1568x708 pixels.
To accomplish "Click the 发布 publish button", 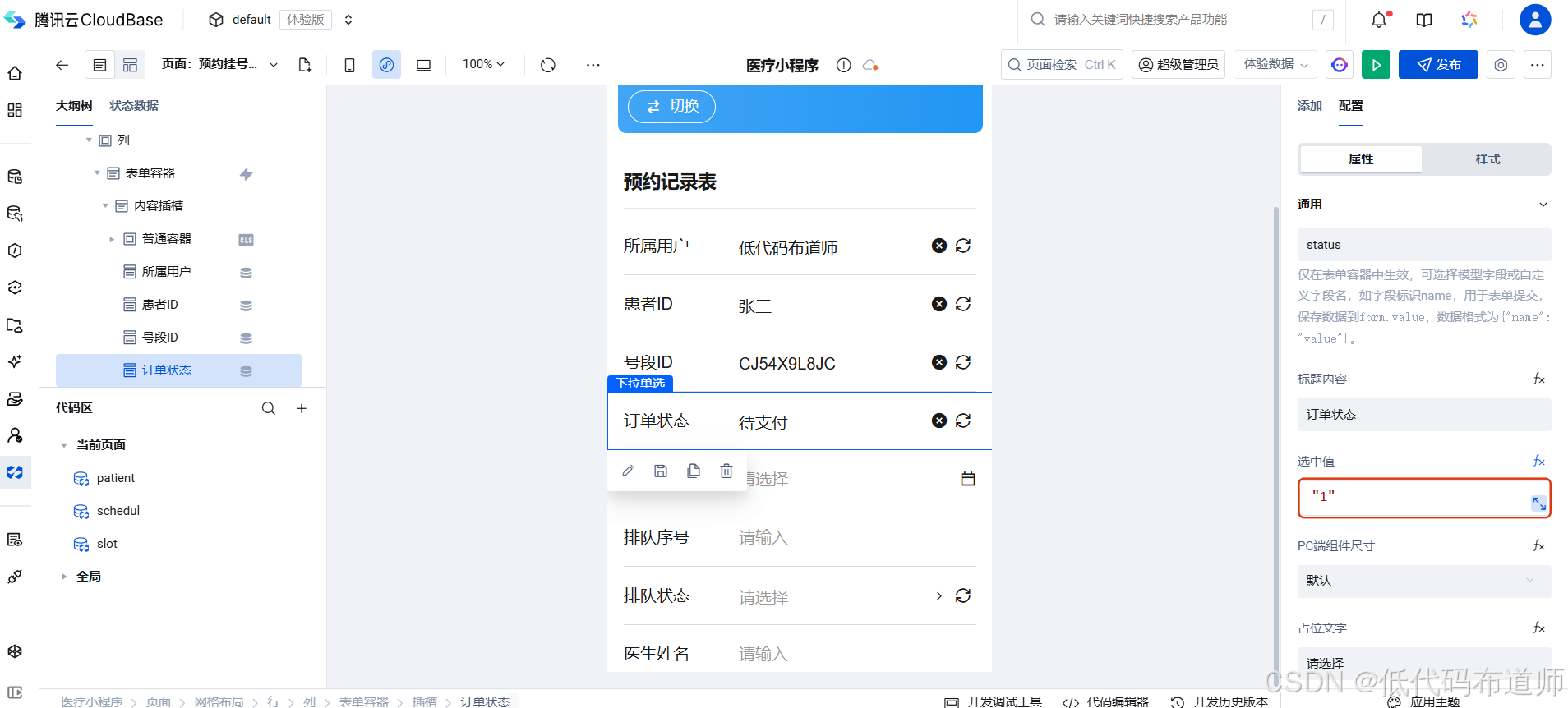I will (1438, 65).
